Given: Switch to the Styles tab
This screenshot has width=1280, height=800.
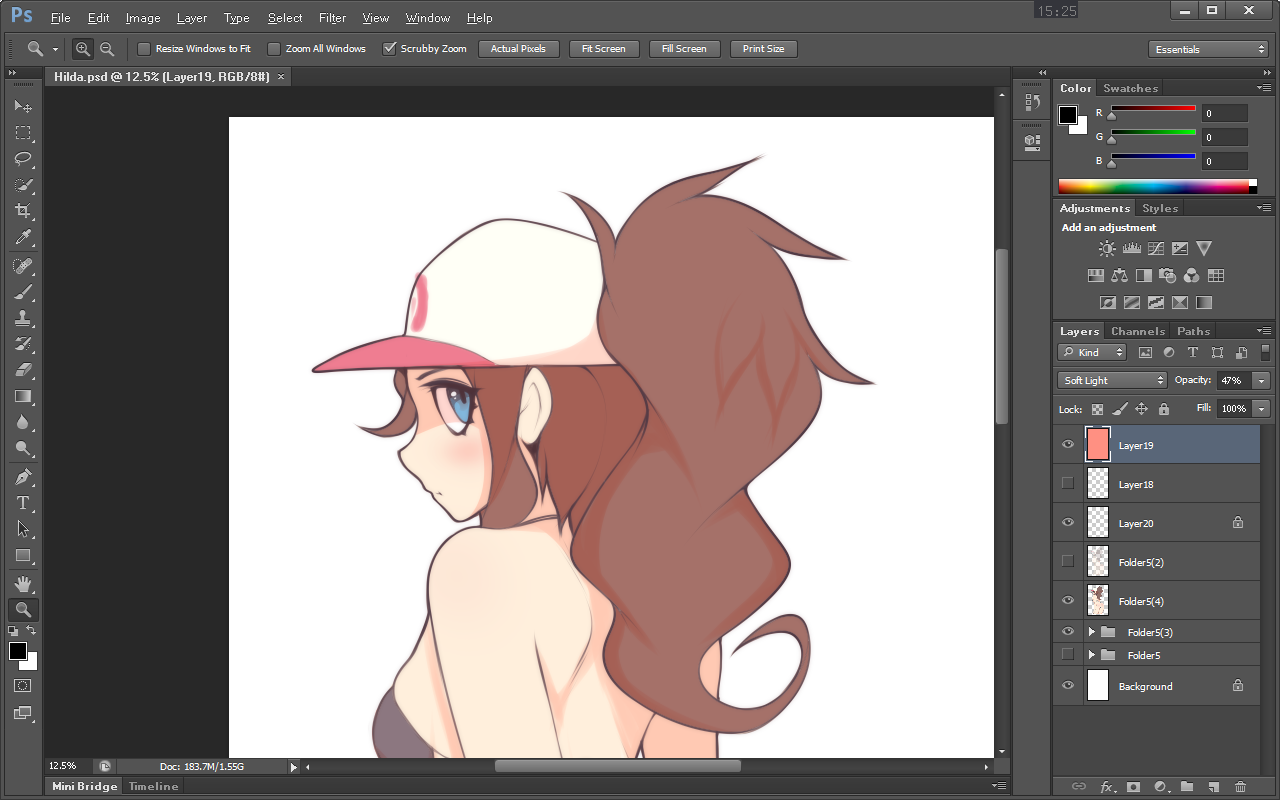Looking at the screenshot, I should (x=1160, y=208).
